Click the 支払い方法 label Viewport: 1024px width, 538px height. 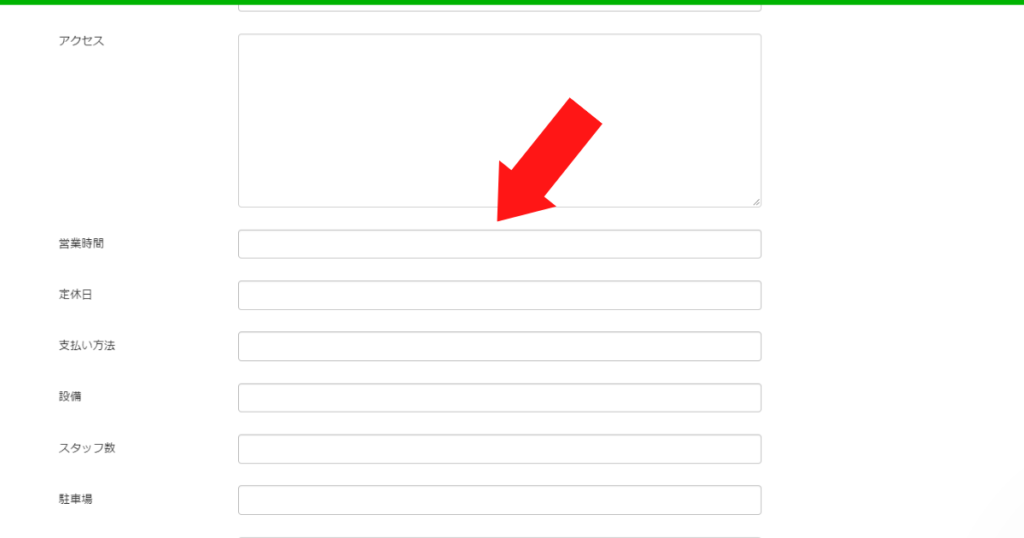(87, 345)
